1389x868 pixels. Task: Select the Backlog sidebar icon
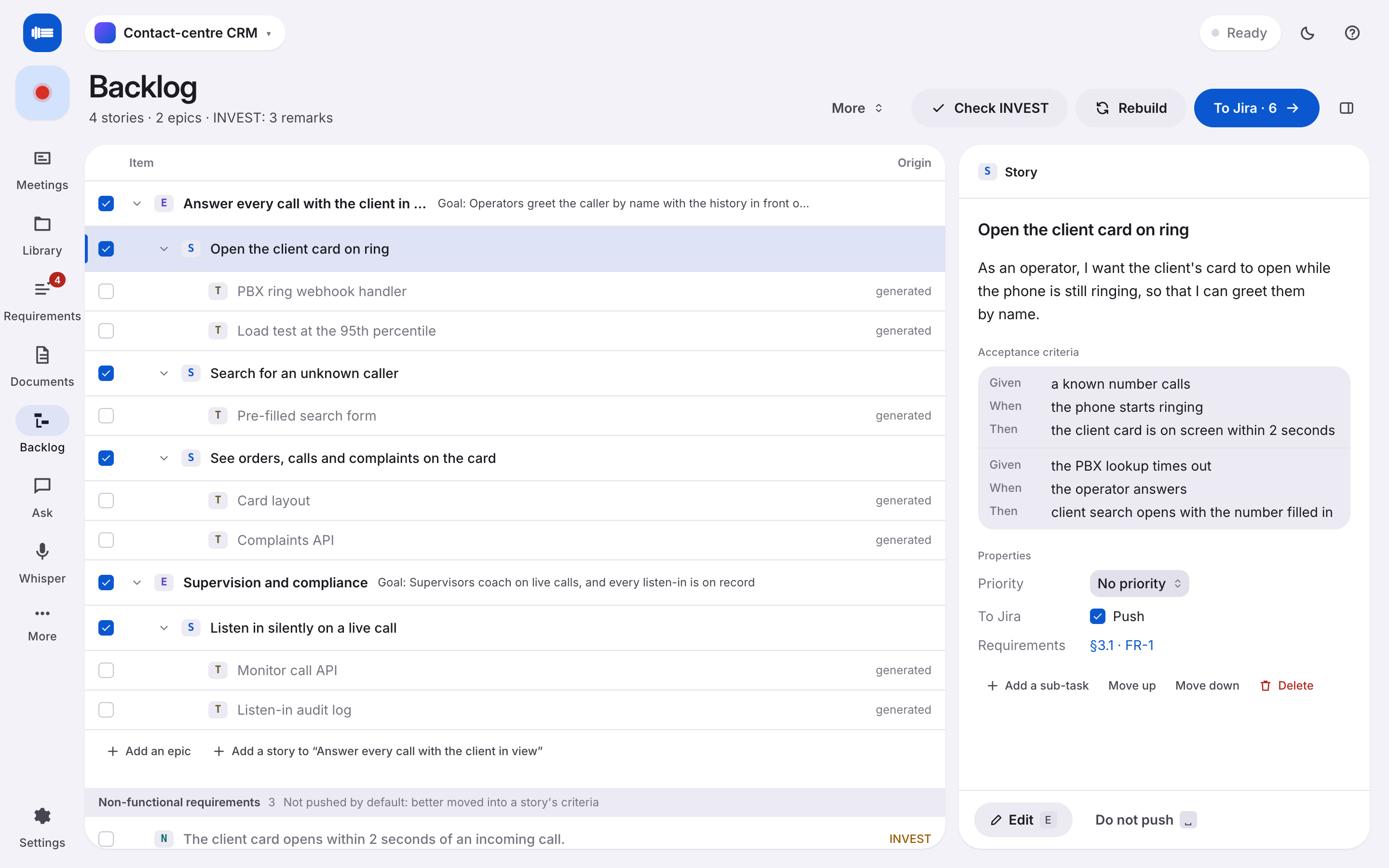pyautogui.click(x=42, y=421)
